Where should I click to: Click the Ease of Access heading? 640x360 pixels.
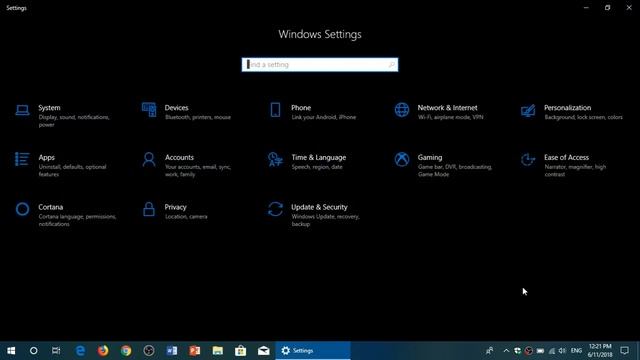(566, 158)
